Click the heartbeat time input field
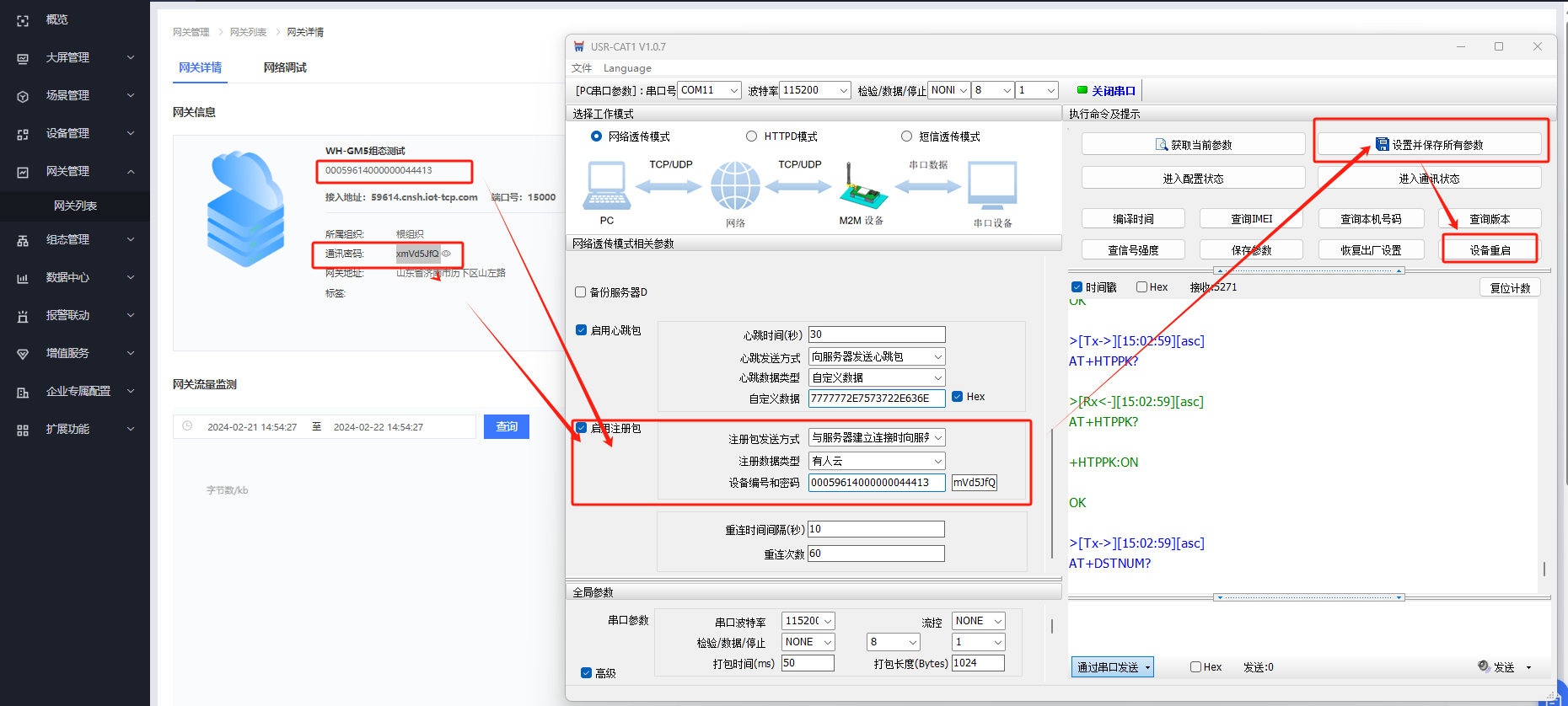Screen dimensions: 1568x706 click(876, 334)
